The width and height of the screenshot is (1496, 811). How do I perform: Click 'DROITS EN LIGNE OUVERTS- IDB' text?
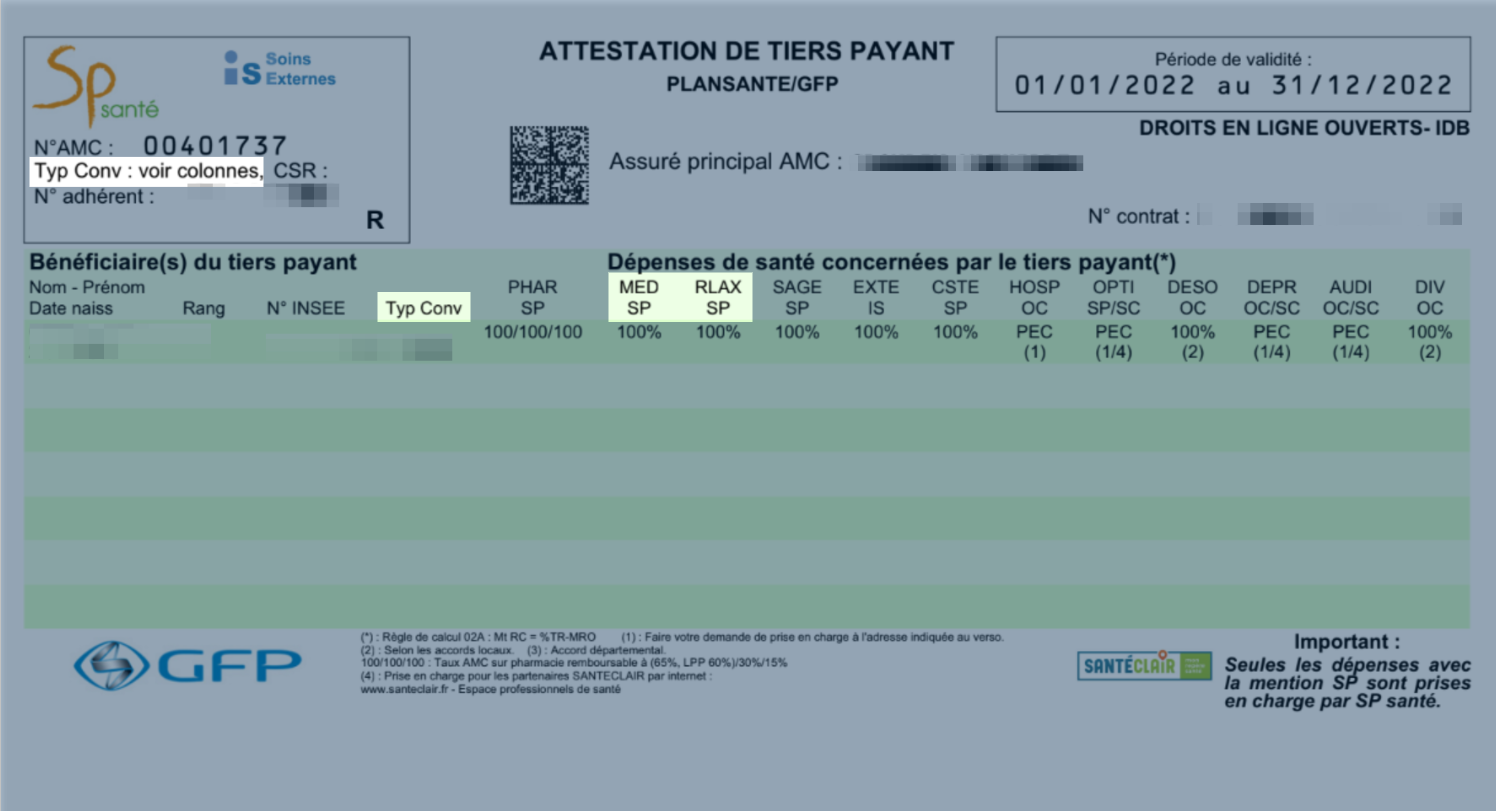click(x=1305, y=129)
